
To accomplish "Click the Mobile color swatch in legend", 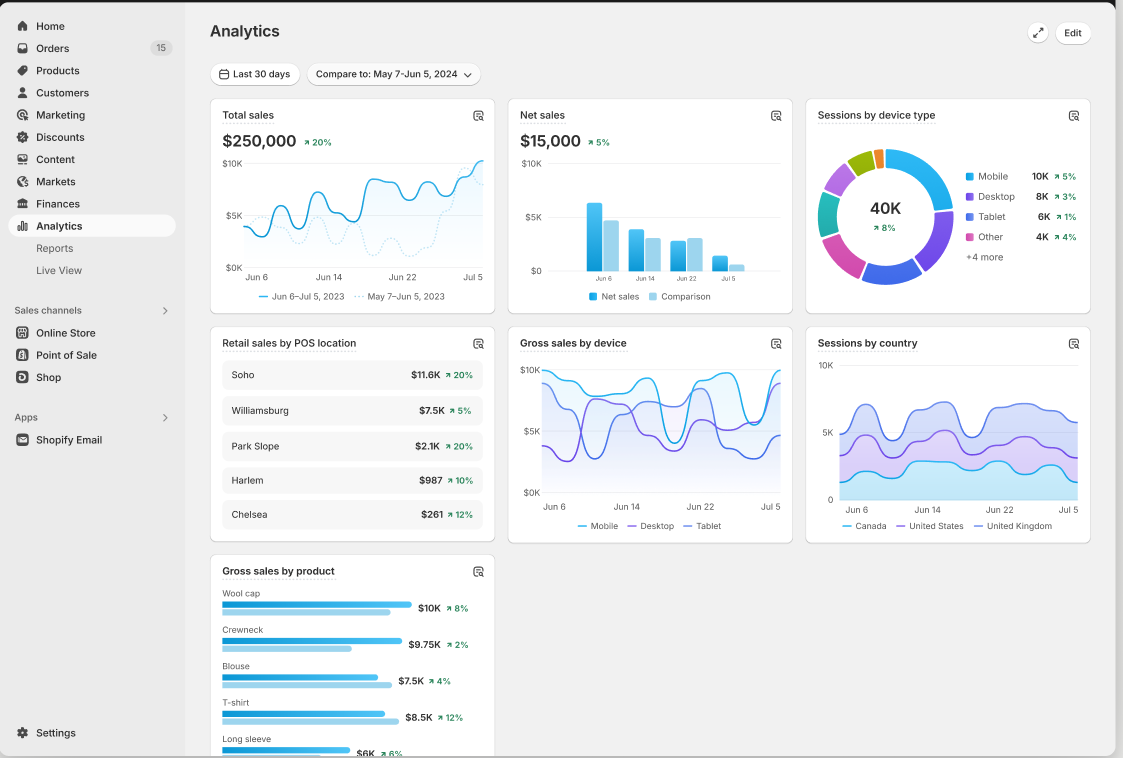I will [x=969, y=177].
